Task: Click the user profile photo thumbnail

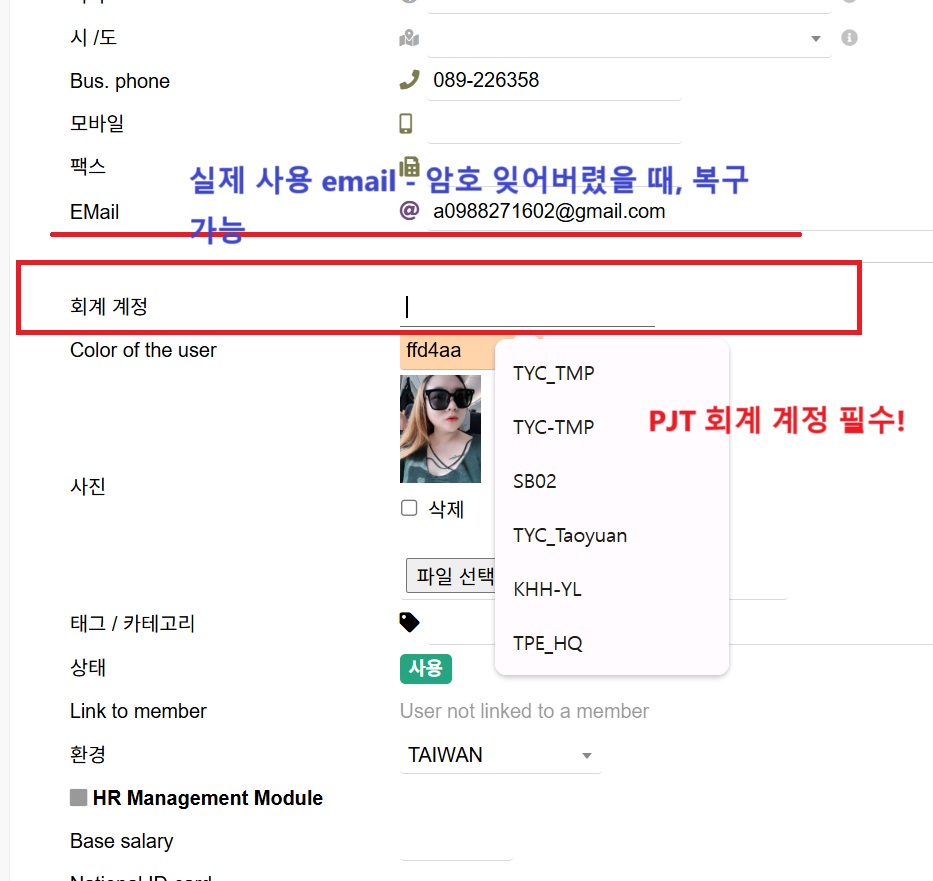Action: 440,429
